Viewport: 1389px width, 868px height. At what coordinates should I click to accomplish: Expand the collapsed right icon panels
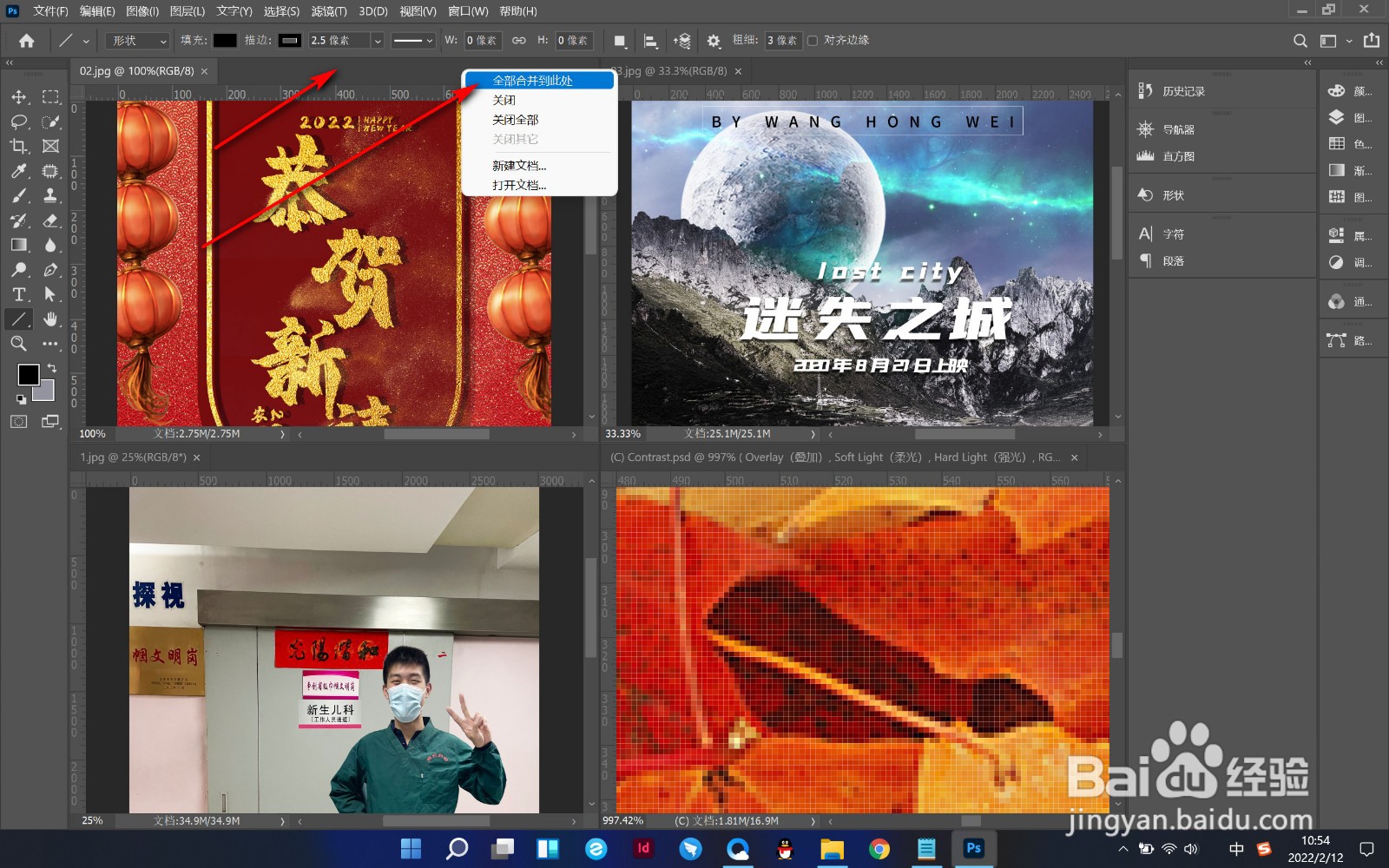pos(1379,62)
